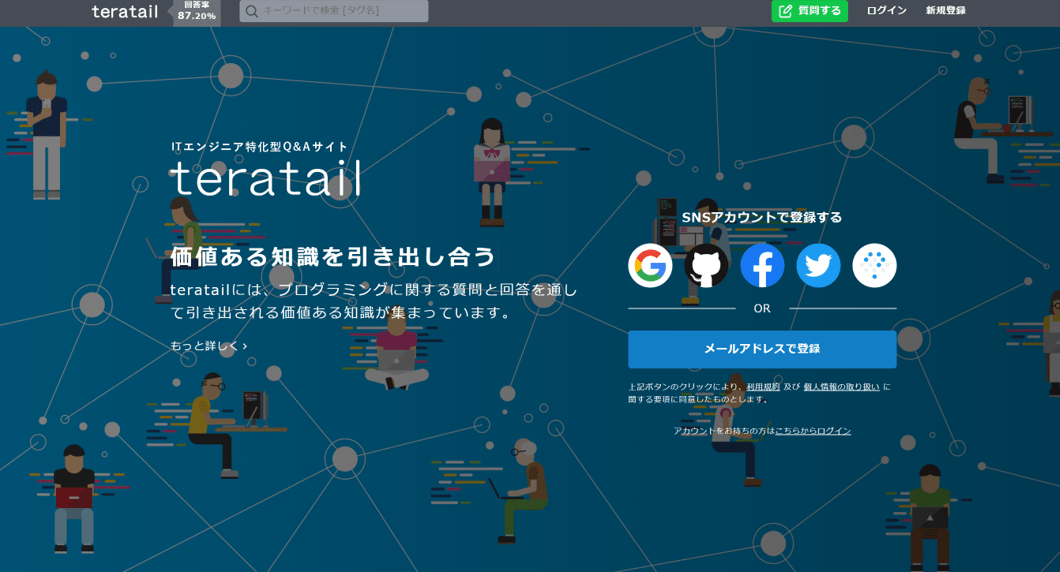
Task: Sign up with the dotted-pattern SNS icon
Action: tap(874, 266)
